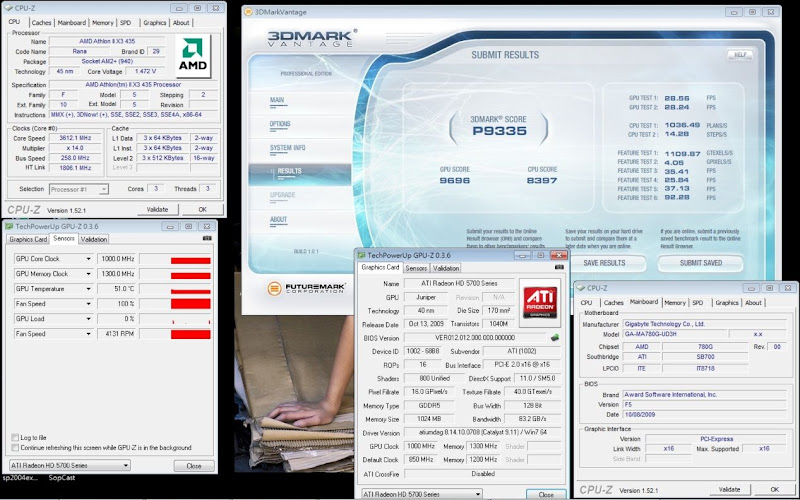Click OK button in the top CPU-Z window
This screenshot has height=500, width=800.
pyautogui.click(x=203, y=209)
